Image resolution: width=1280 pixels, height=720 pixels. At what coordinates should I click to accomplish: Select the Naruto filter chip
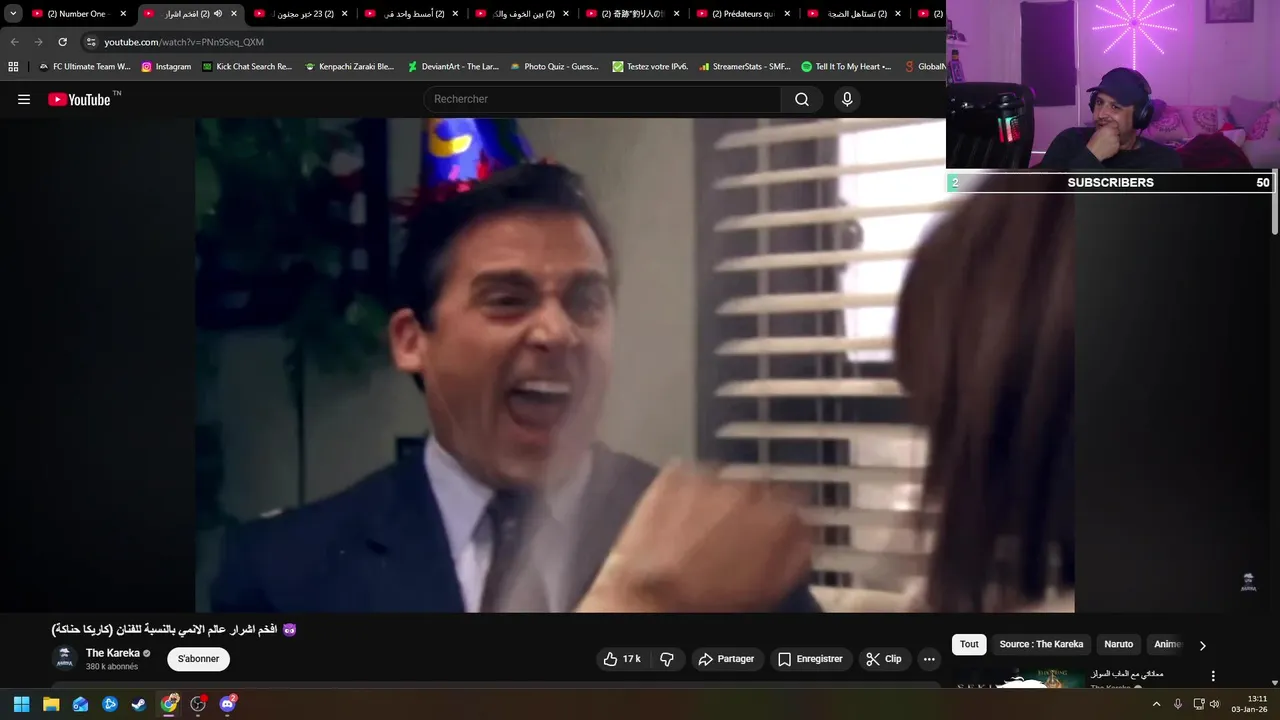point(1118,645)
